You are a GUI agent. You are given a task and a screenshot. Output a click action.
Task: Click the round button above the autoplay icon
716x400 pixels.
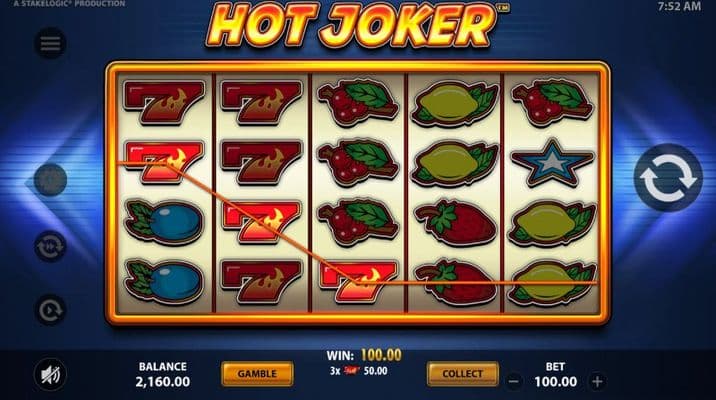(x=50, y=180)
